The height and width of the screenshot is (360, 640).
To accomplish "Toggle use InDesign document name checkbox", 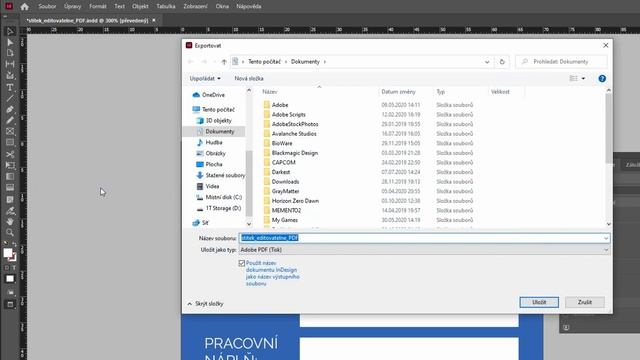I will 242,263.
